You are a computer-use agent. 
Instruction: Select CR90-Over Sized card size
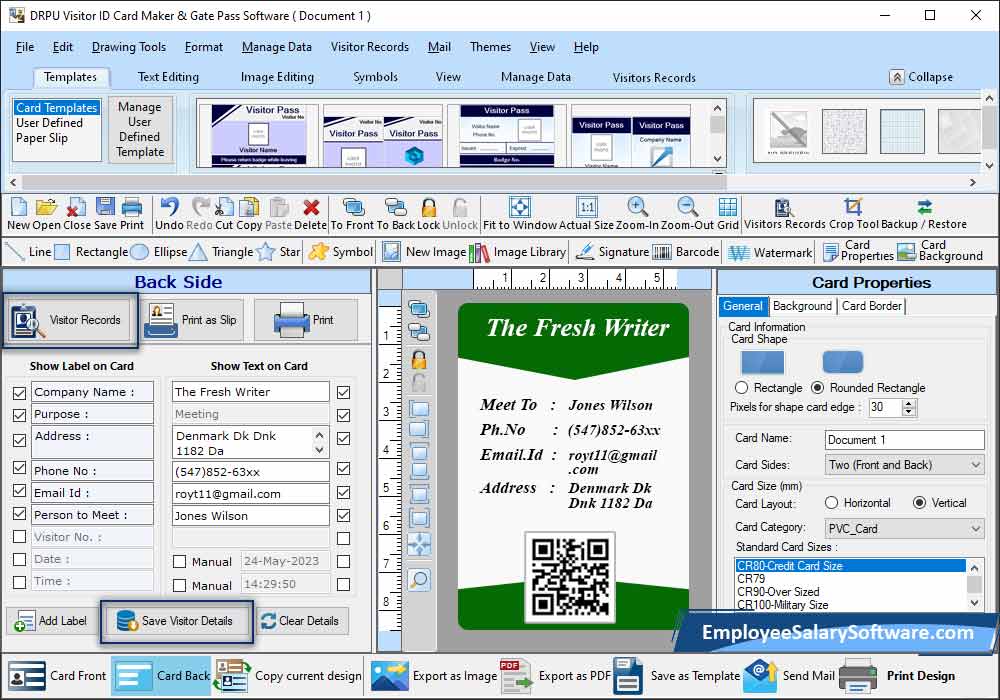778,592
